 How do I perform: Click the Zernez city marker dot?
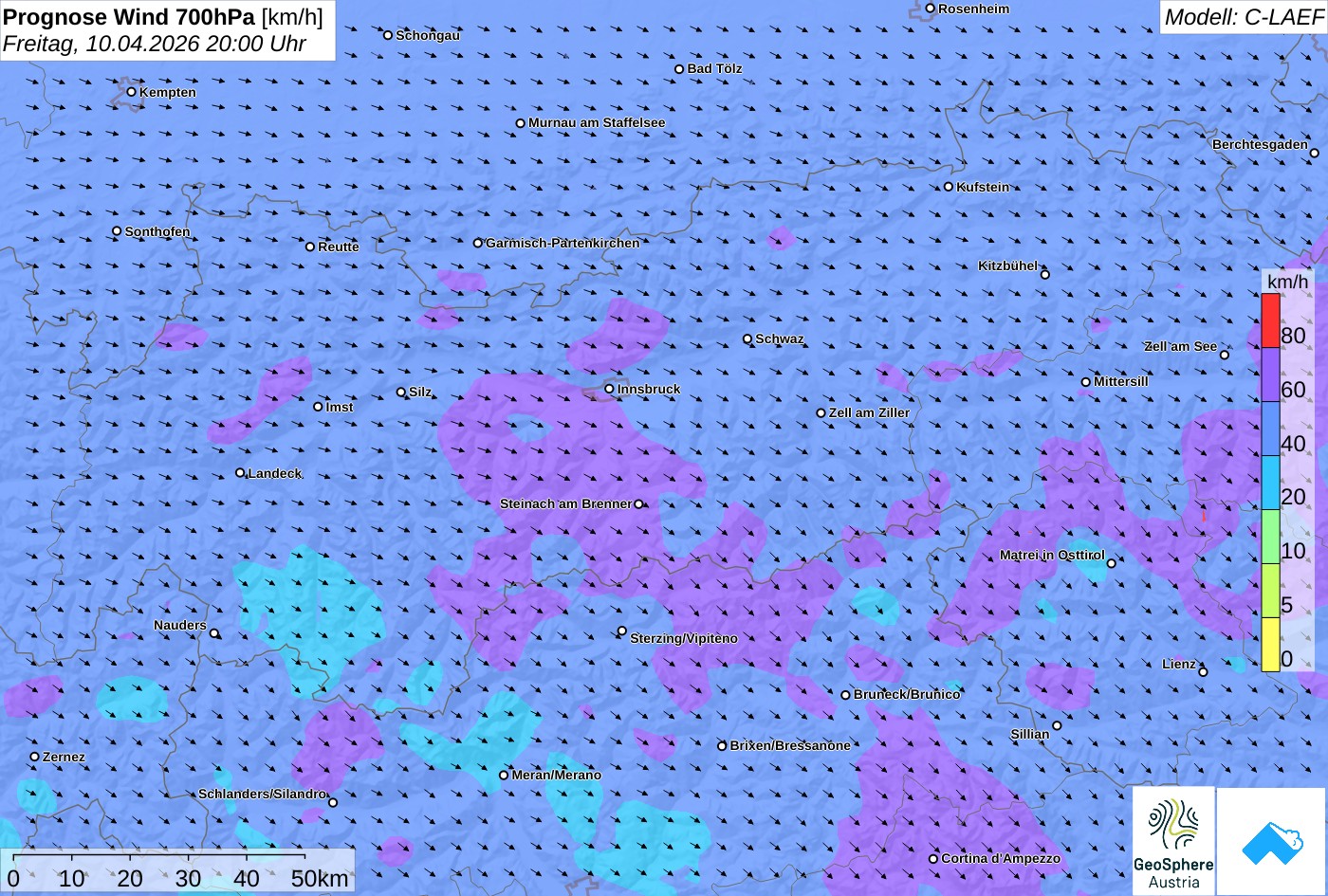[x=35, y=757]
